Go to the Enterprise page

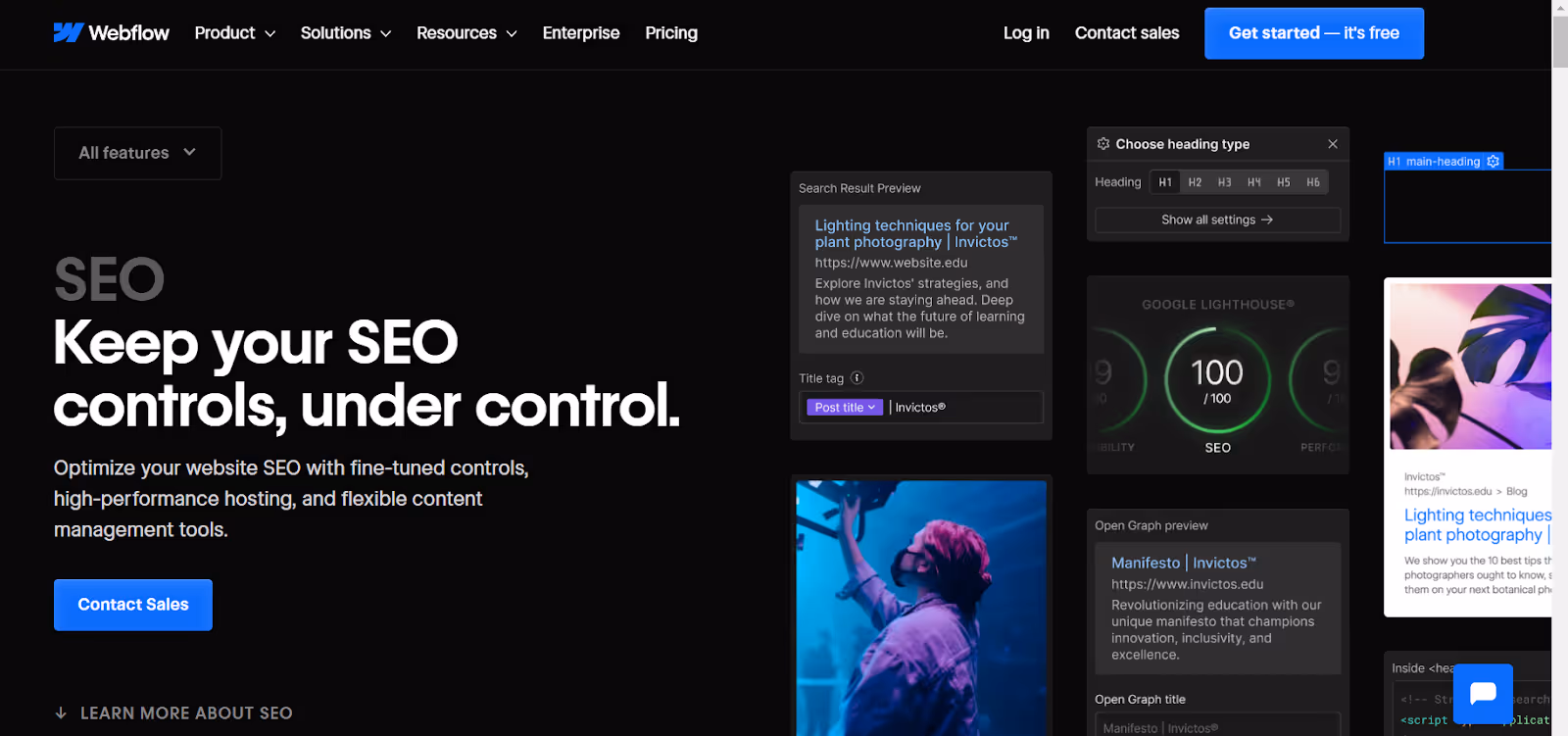[581, 33]
